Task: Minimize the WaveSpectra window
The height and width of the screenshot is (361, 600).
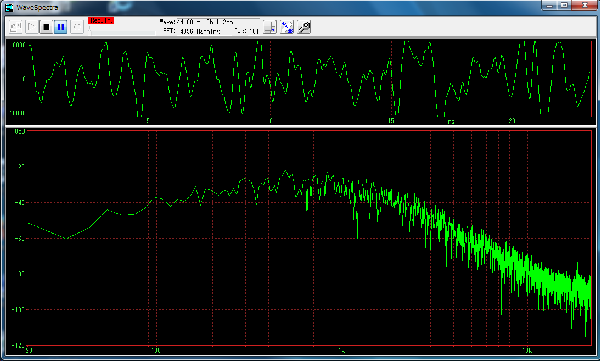Action: tap(550, 5)
